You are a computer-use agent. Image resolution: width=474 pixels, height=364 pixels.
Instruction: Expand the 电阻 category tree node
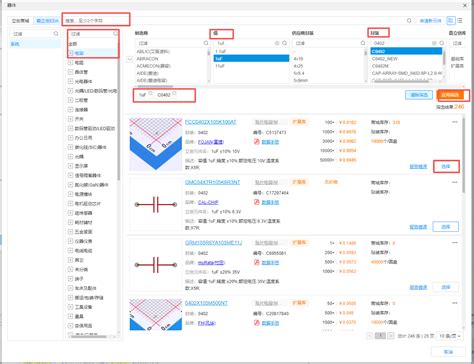[70, 62]
